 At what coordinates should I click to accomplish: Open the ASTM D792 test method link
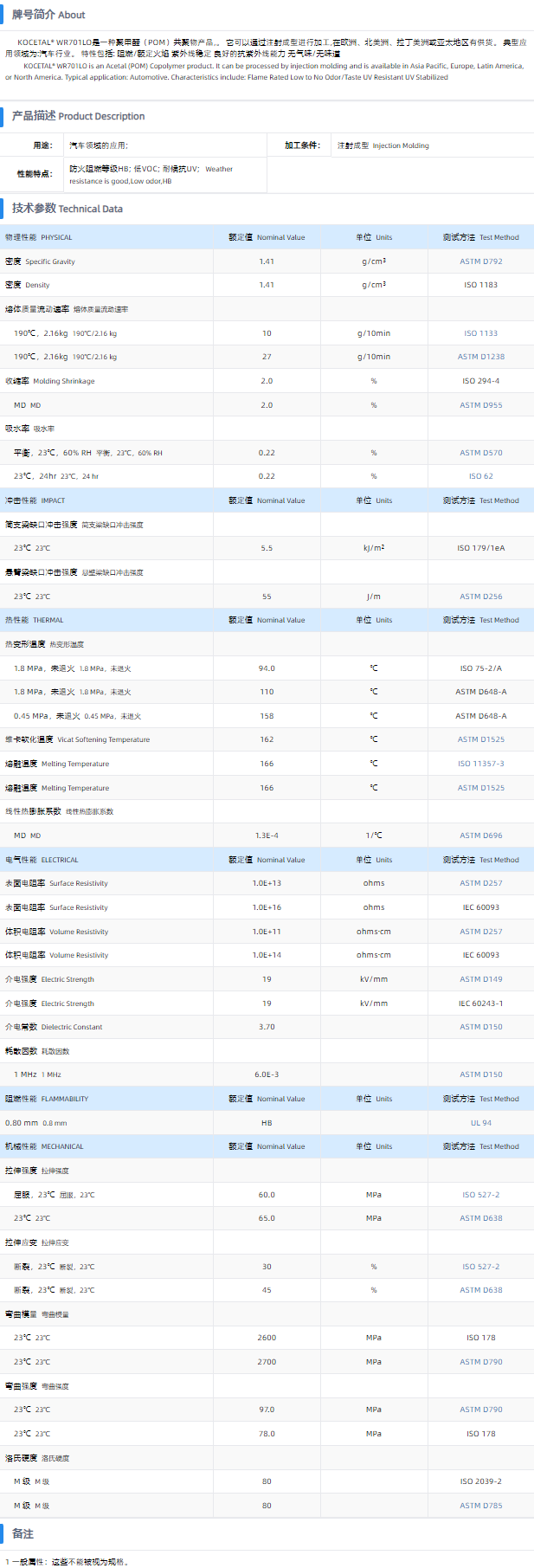[480, 261]
